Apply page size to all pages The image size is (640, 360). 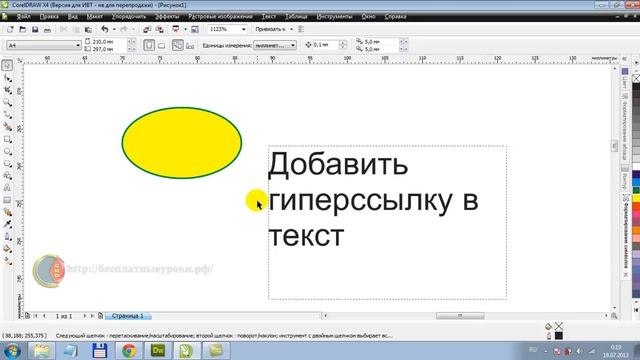pos(178,45)
